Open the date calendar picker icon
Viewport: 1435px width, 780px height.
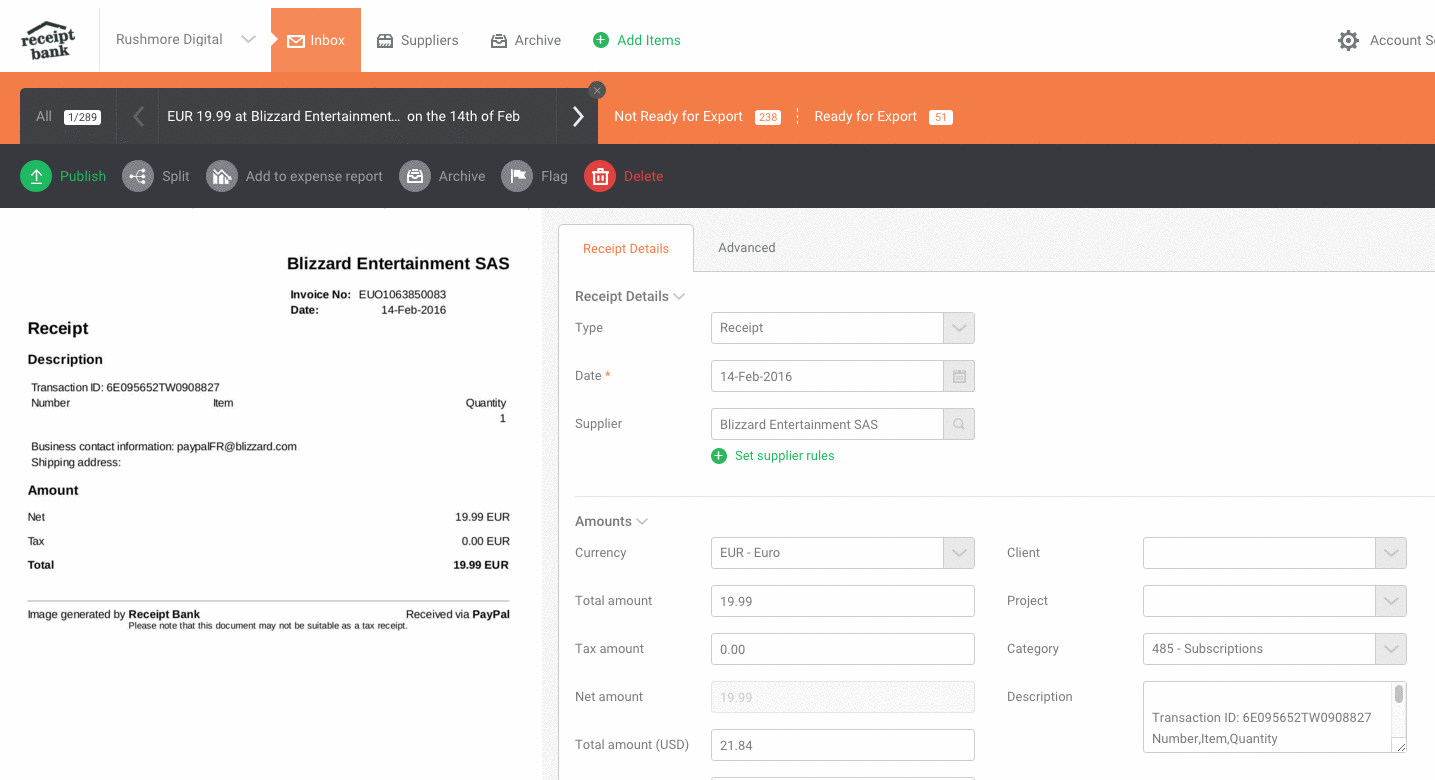pyautogui.click(x=959, y=376)
